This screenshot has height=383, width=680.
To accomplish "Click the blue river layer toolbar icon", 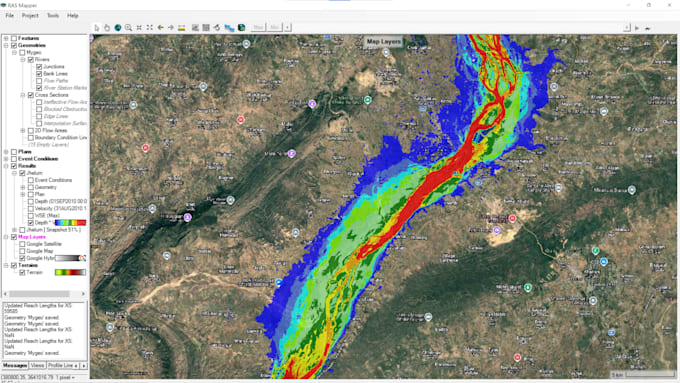I will [229, 28].
